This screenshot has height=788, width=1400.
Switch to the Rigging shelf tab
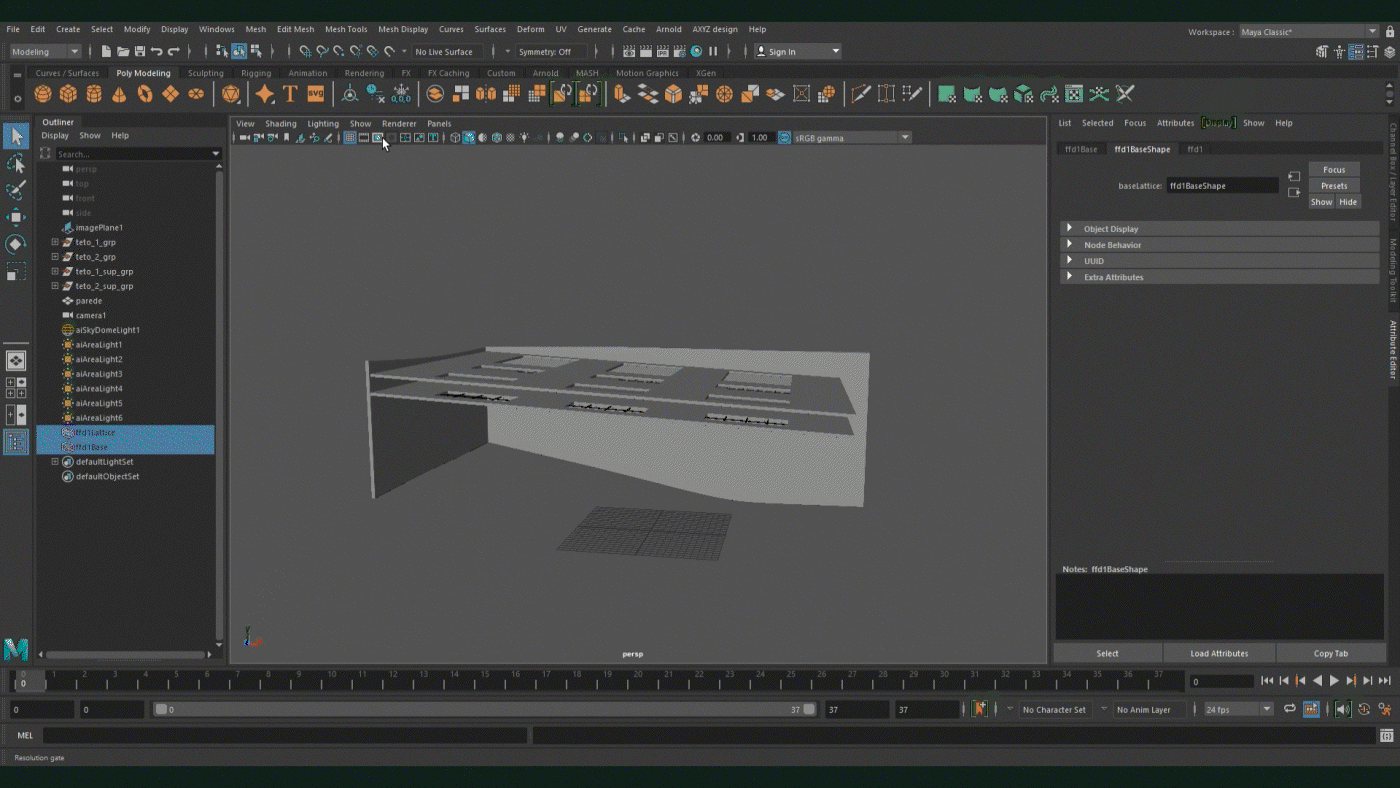(256, 73)
